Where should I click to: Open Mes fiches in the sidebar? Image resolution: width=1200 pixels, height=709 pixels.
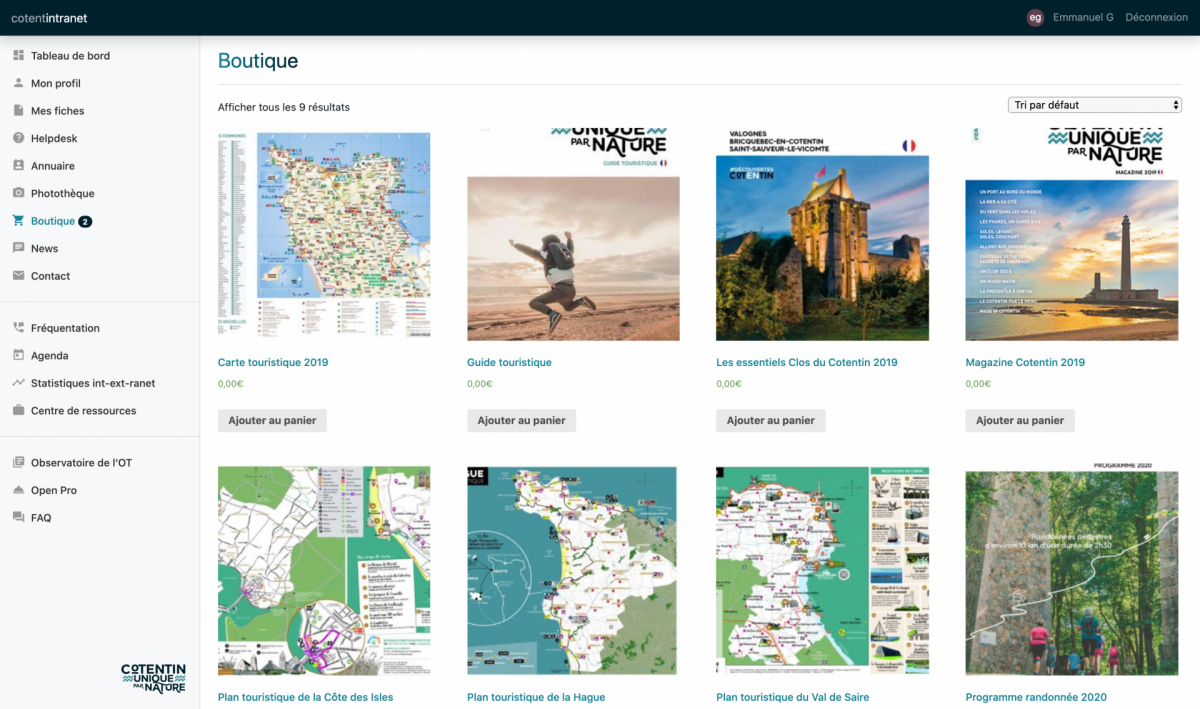(57, 111)
